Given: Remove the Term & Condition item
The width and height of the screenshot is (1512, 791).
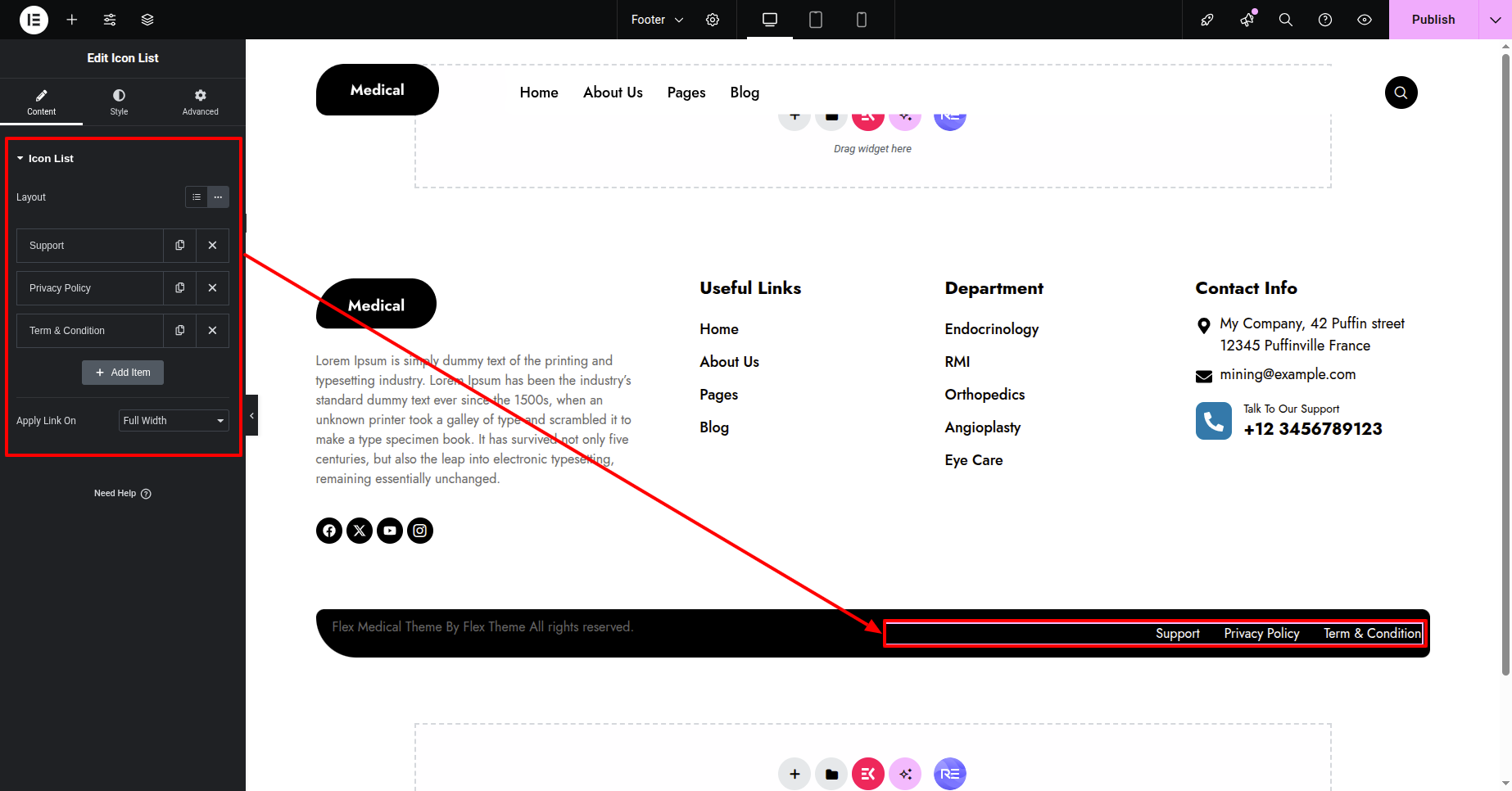Looking at the screenshot, I should pos(212,331).
